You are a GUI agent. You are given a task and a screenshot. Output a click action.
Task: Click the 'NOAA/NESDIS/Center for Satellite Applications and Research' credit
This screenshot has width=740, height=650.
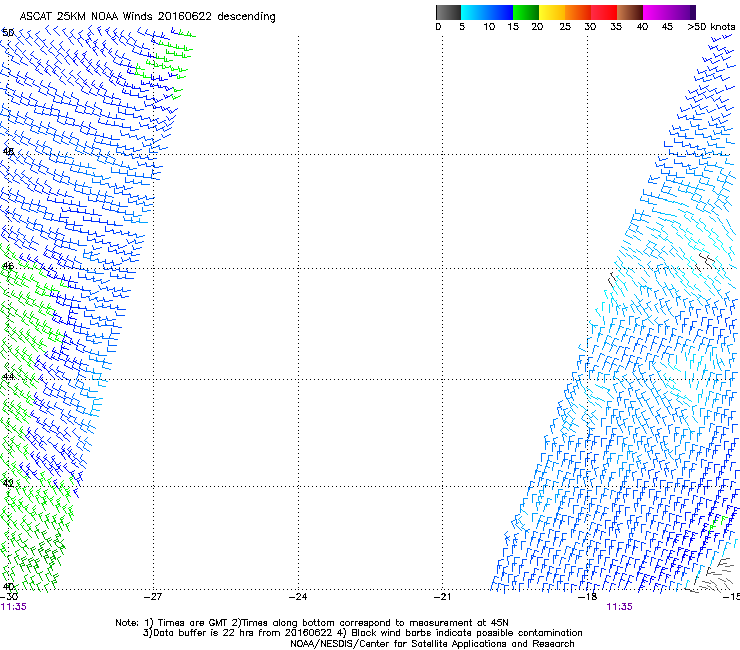click(432, 644)
